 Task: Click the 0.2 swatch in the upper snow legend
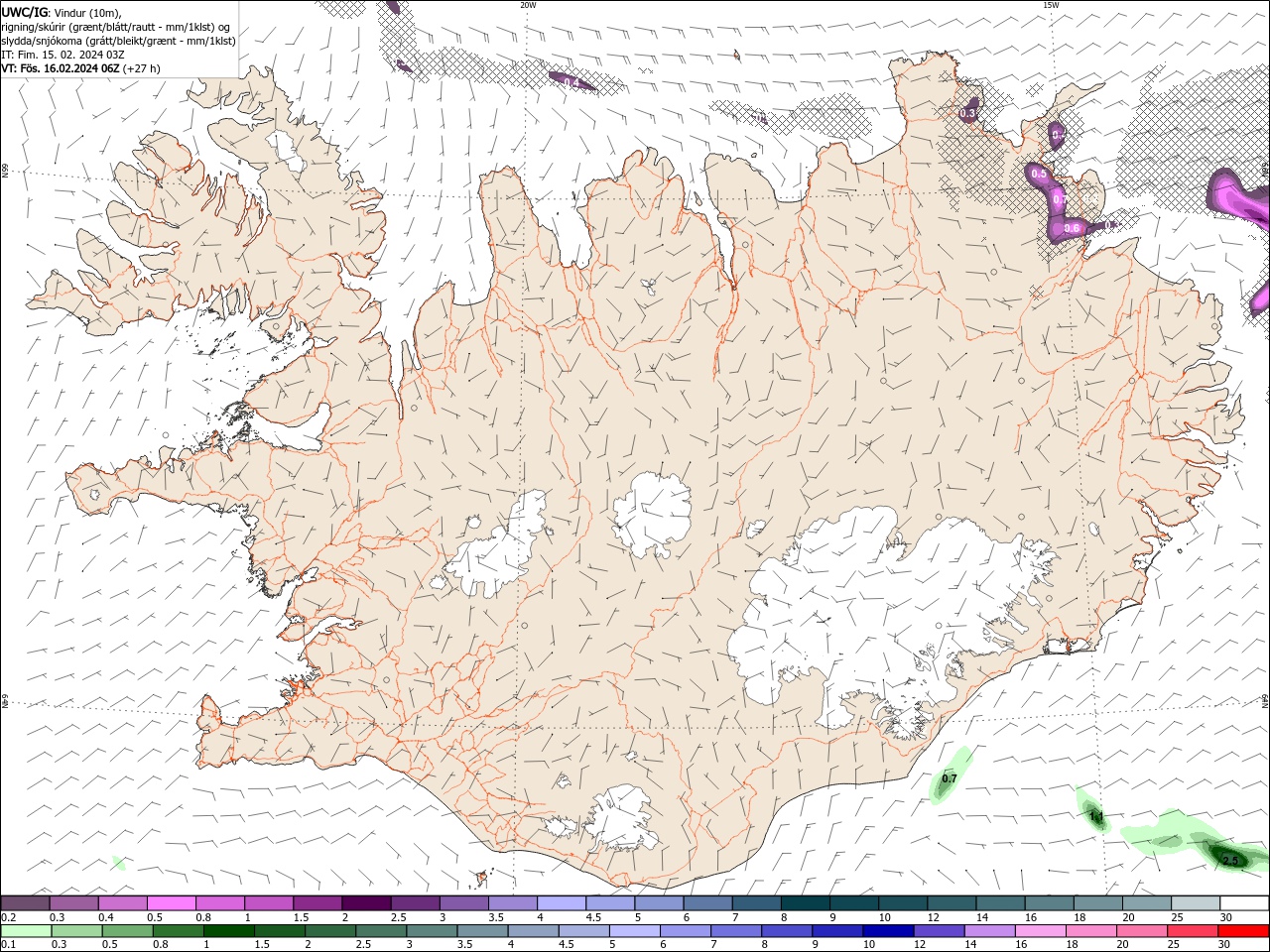click(25, 903)
